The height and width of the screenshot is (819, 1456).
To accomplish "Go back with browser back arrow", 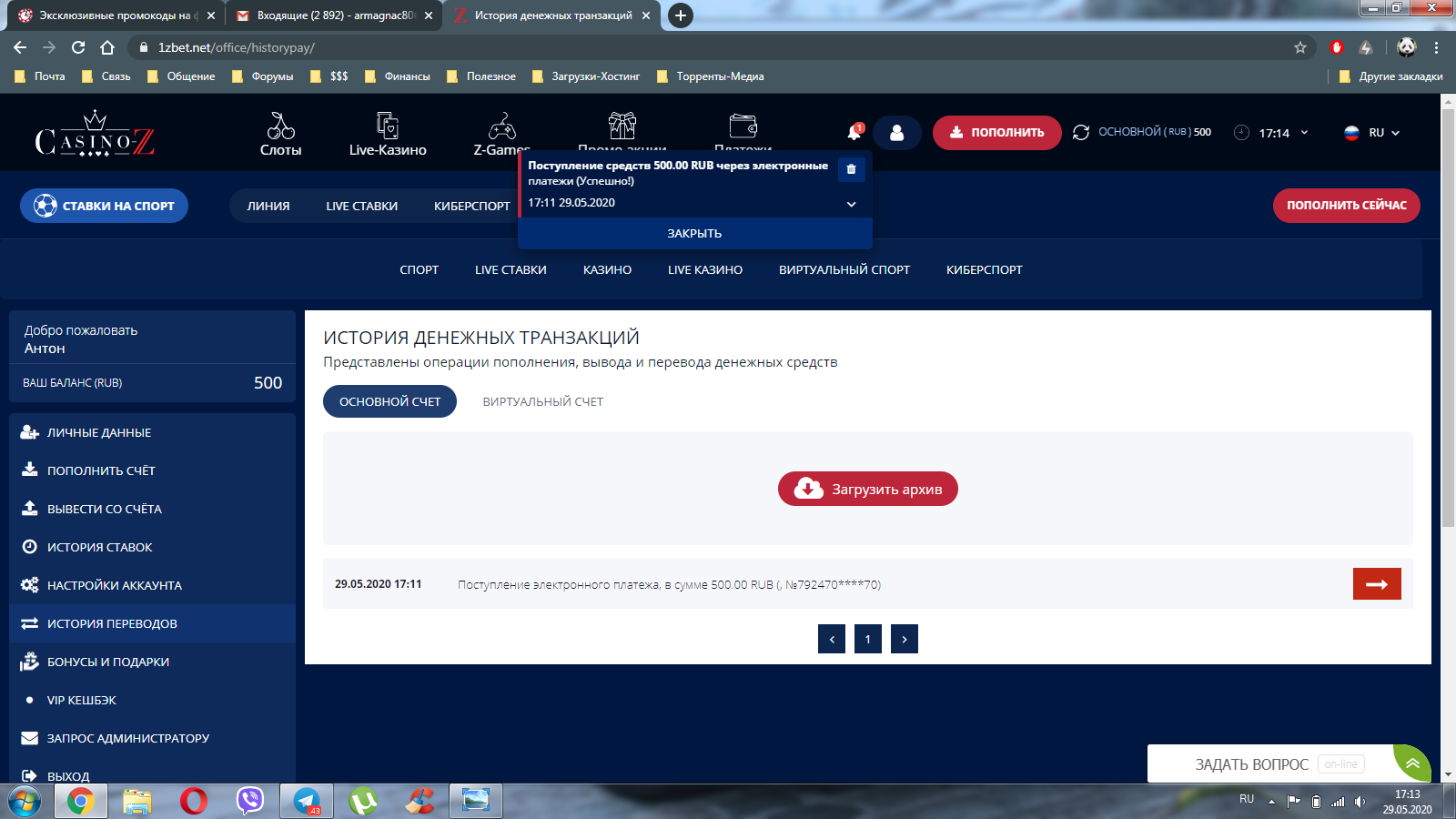I will [20, 47].
